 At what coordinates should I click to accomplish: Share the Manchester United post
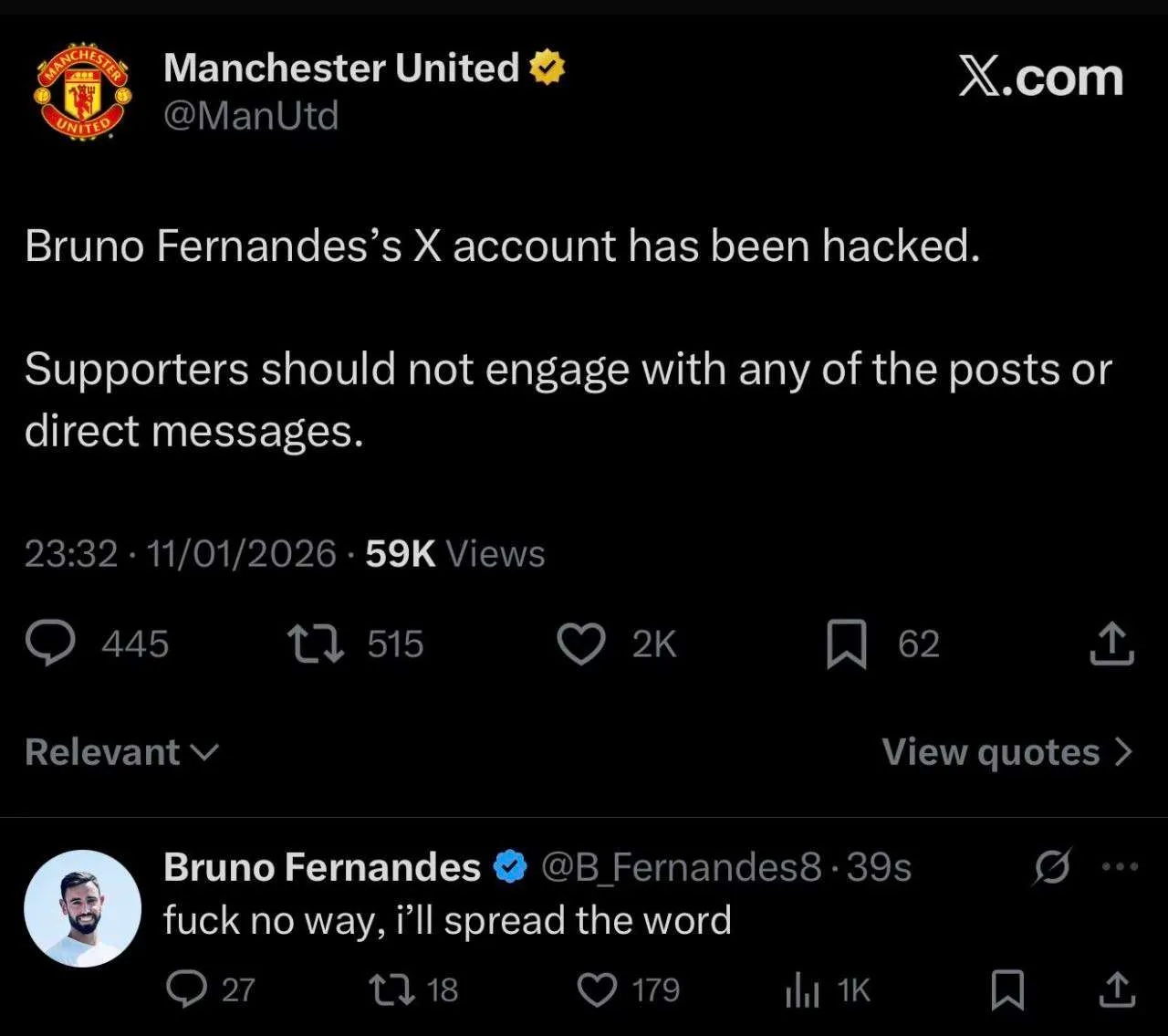[x=1111, y=644]
